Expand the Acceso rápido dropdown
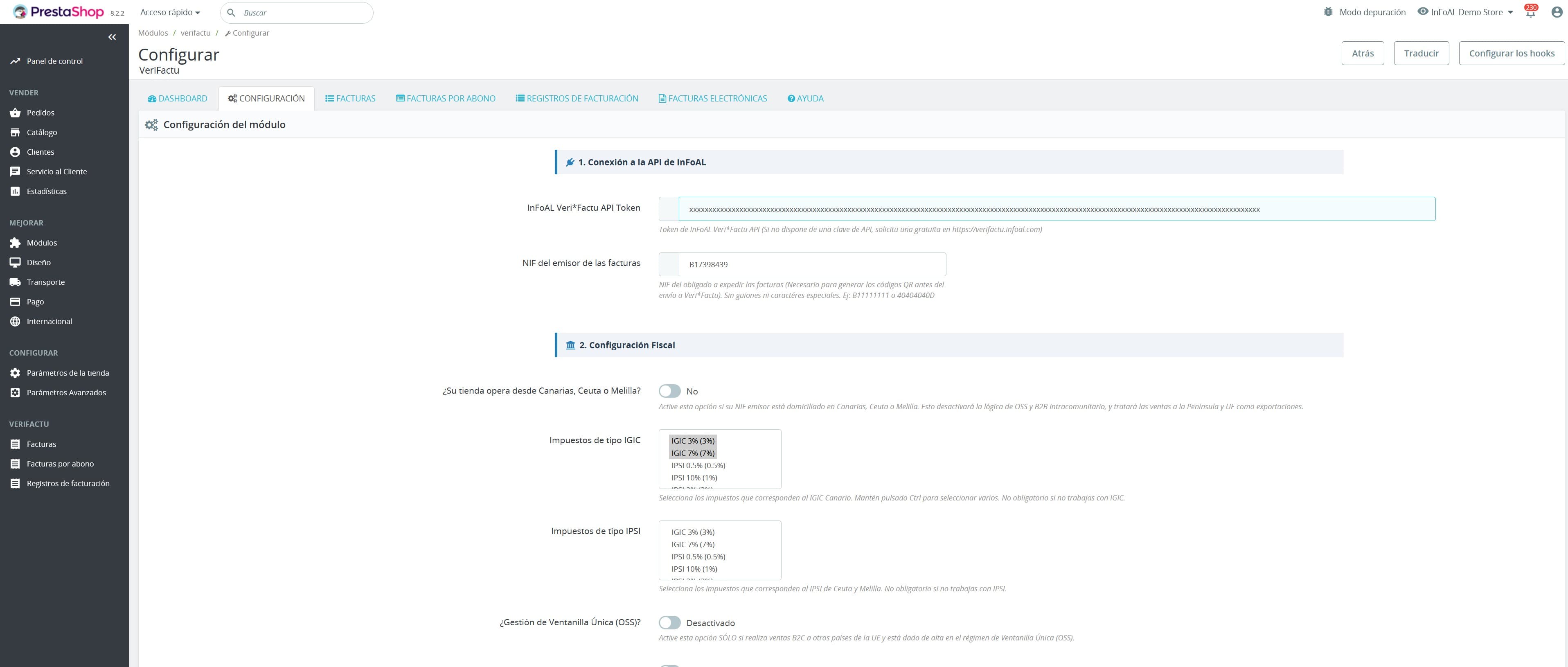The image size is (1568, 667). (169, 11)
